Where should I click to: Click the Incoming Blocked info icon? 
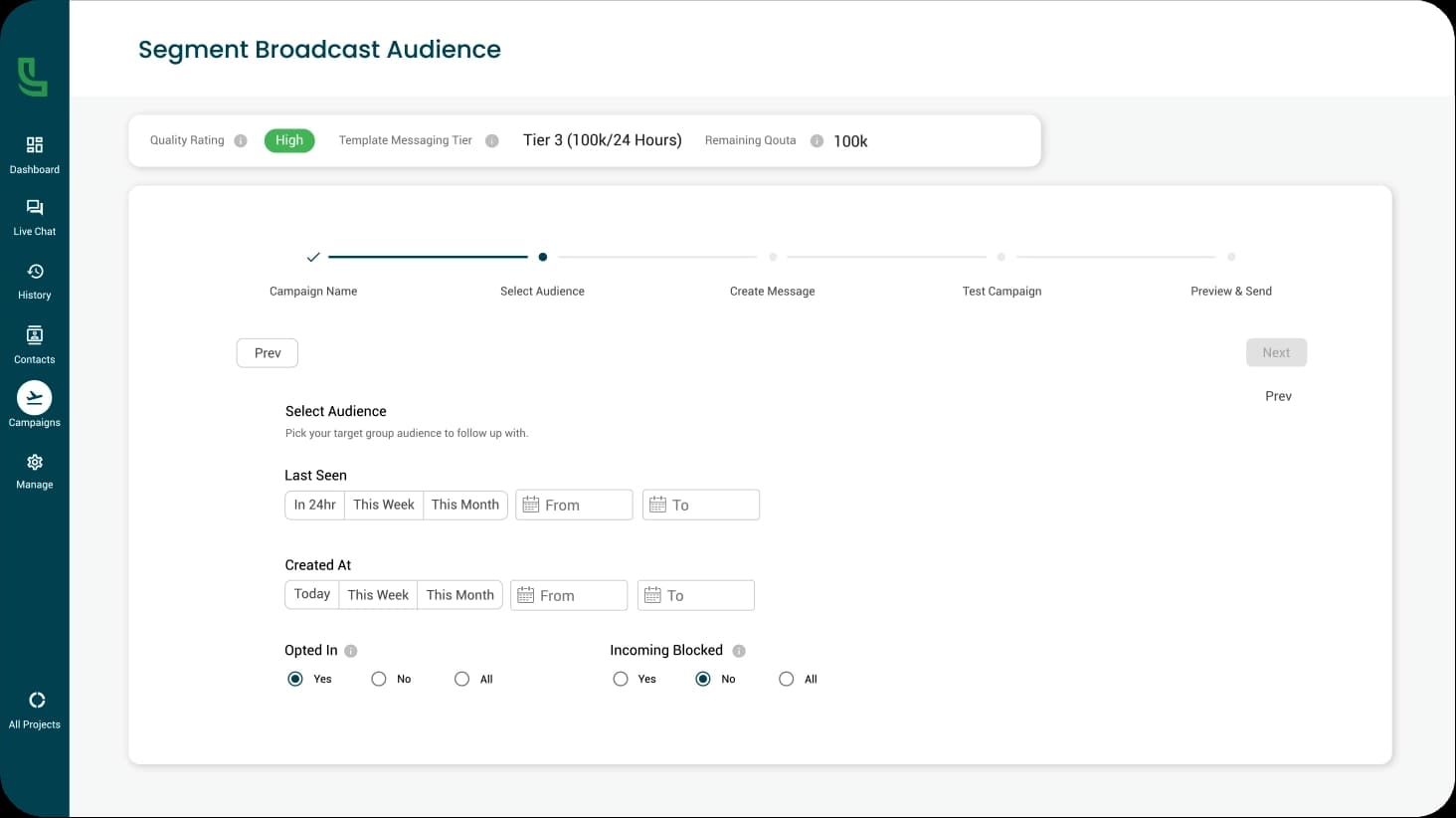tap(739, 651)
